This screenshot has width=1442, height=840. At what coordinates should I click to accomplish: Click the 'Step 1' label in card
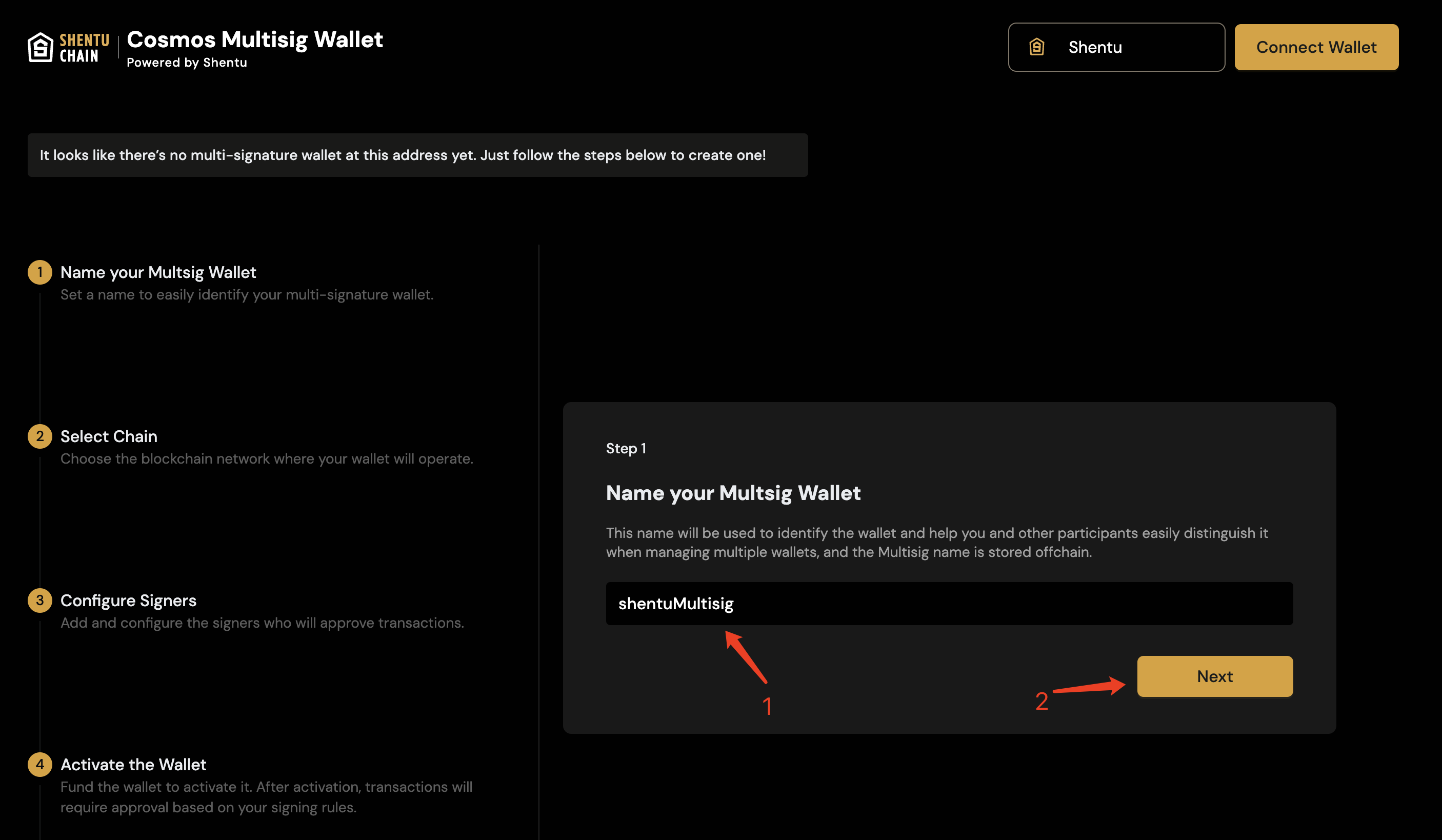point(626,449)
